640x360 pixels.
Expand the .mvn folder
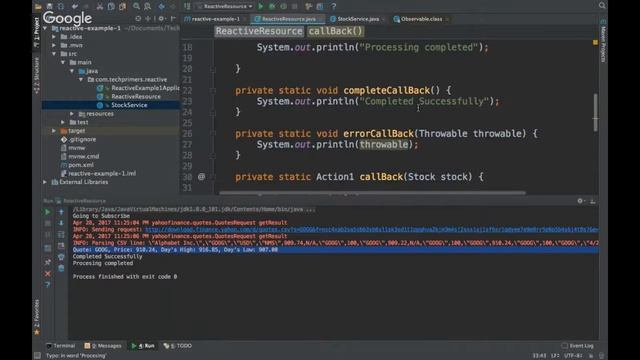[54, 45]
